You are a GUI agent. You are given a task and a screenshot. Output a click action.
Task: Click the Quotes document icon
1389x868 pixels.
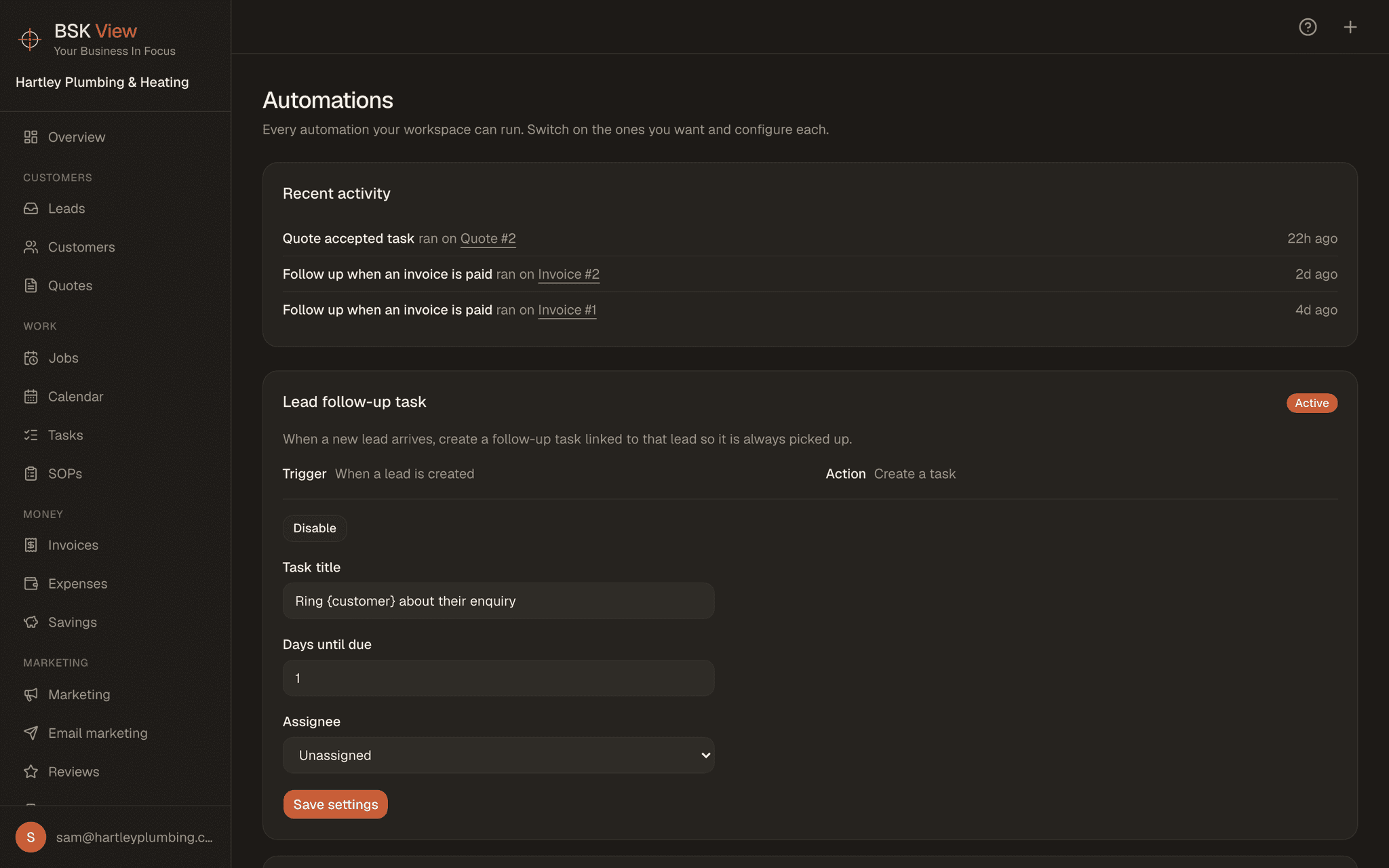tap(31, 285)
